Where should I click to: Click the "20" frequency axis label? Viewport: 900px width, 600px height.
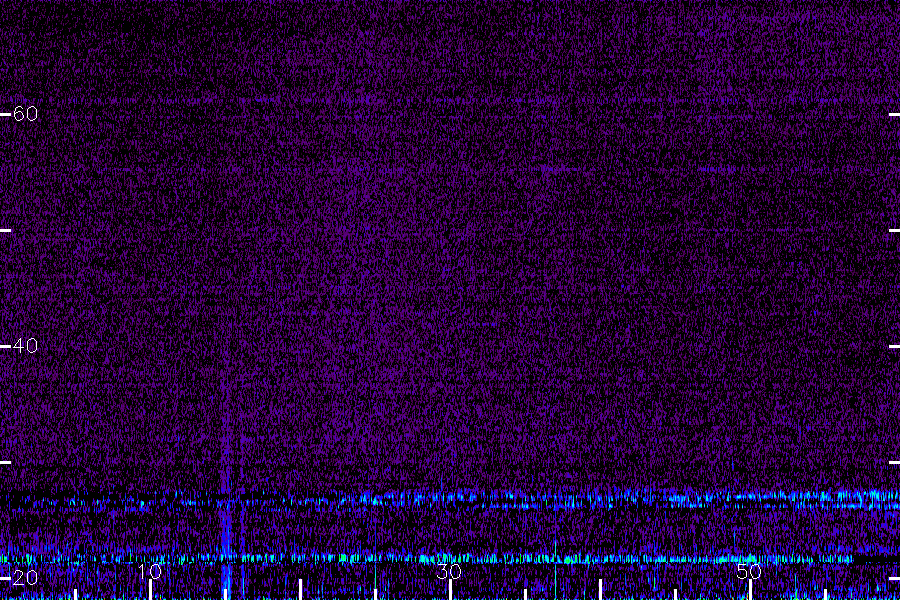coord(25,578)
